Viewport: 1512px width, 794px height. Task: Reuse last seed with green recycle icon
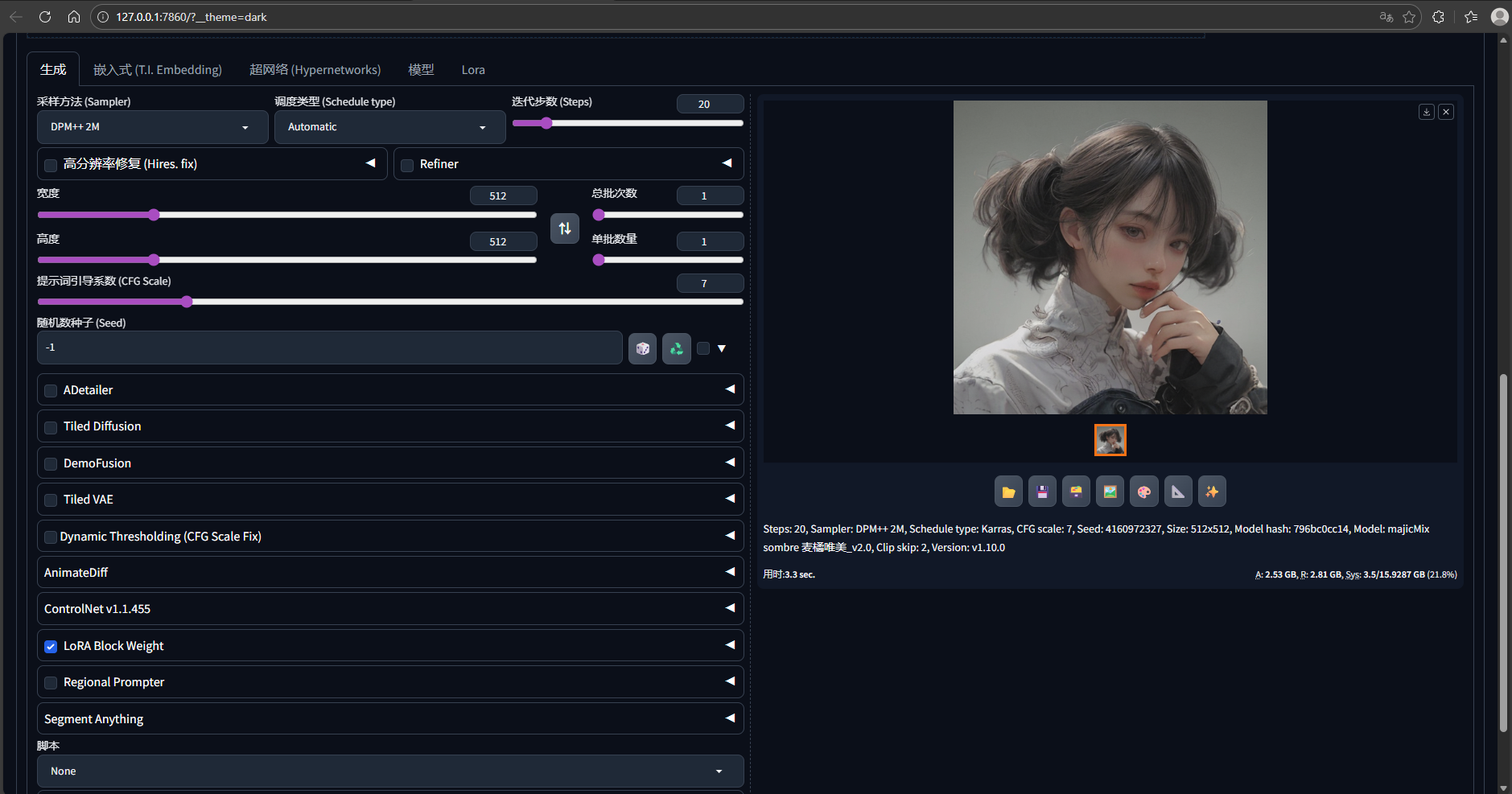click(676, 348)
